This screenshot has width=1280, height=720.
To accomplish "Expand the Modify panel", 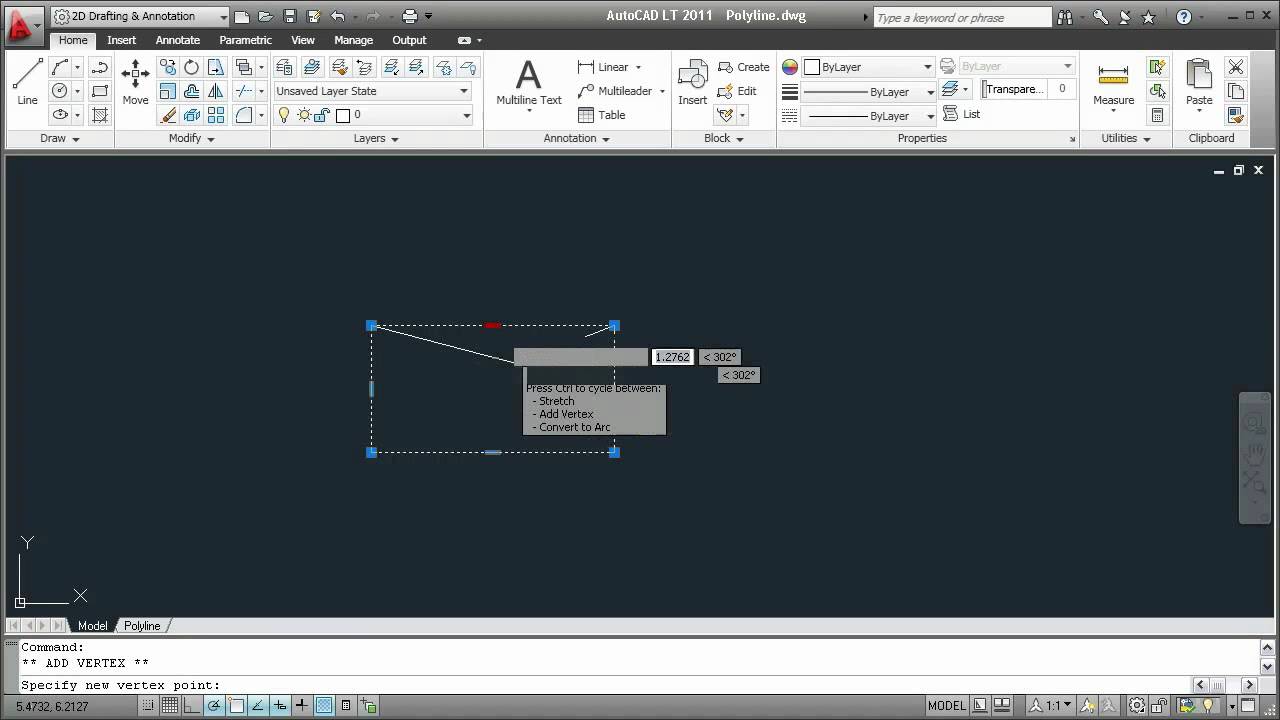I will click(192, 138).
